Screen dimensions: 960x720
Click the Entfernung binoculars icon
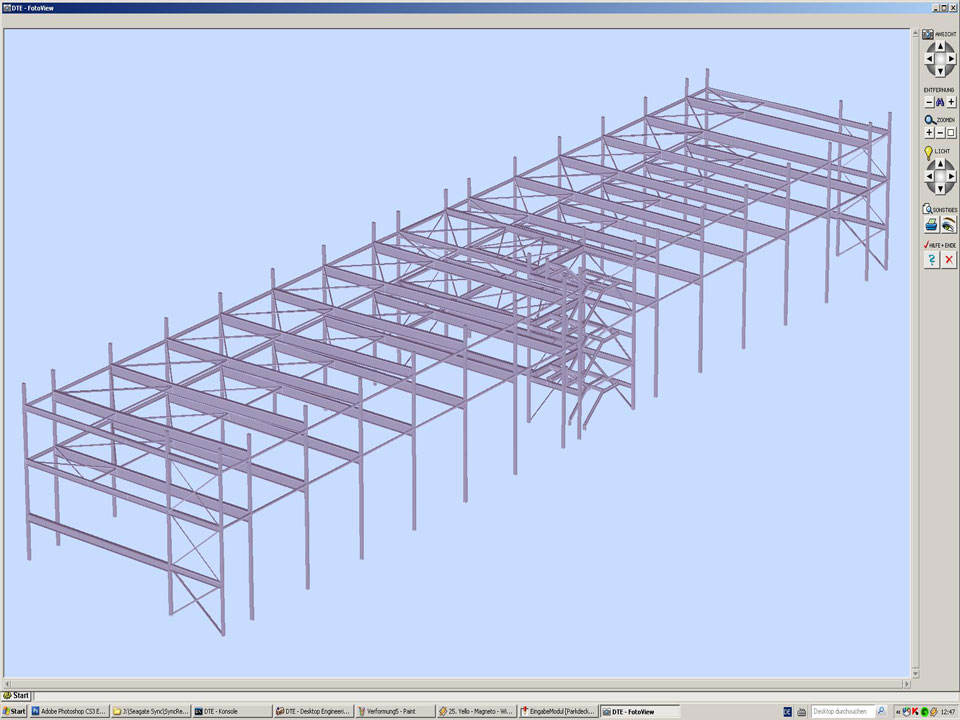click(x=940, y=102)
